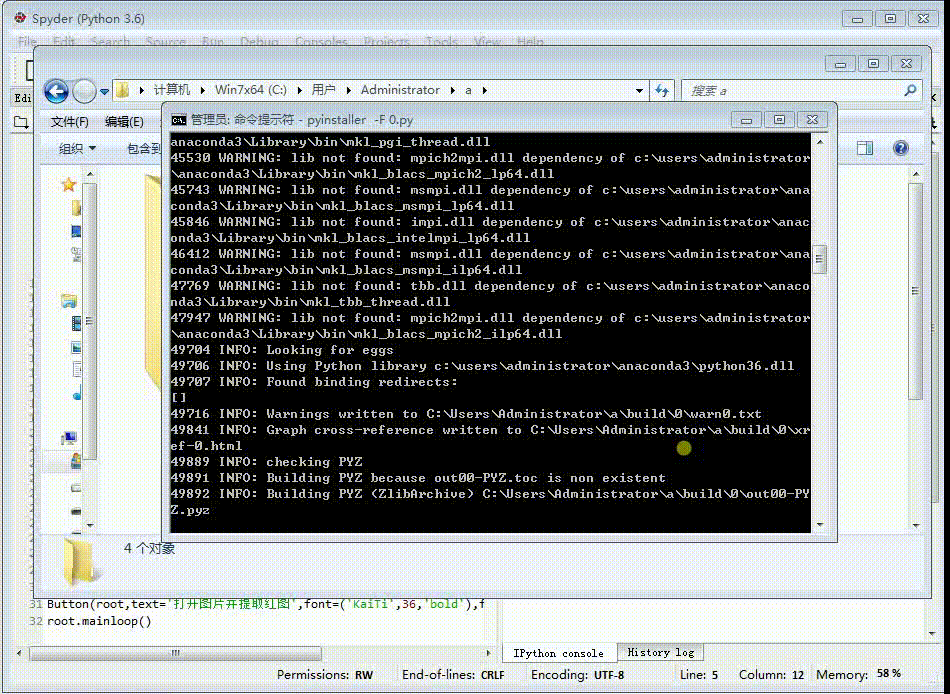Image resolution: width=950 pixels, height=694 pixels.
Task: Toggle the Explorer preview pane icon
Action: click(x=865, y=148)
